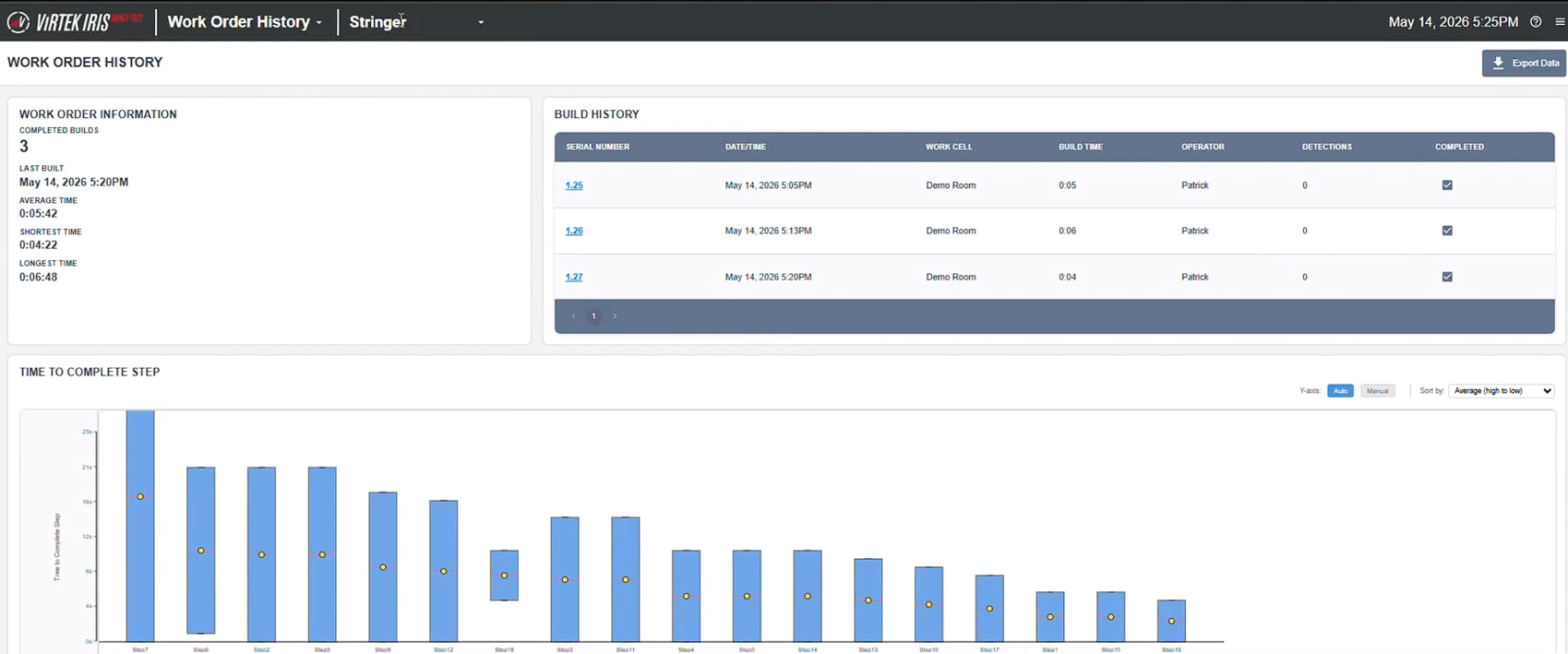This screenshot has height=654, width=1568.
Task: Click header clock May 14, 2026 5:25PM
Action: point(1454,22)
